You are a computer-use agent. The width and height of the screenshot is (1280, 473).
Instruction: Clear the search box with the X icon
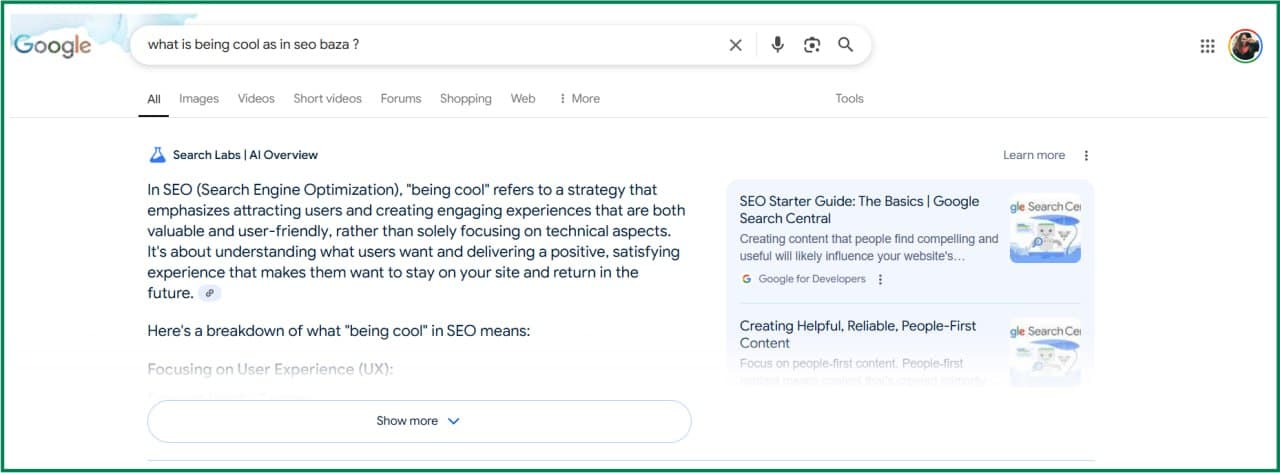tap(736, 45)
